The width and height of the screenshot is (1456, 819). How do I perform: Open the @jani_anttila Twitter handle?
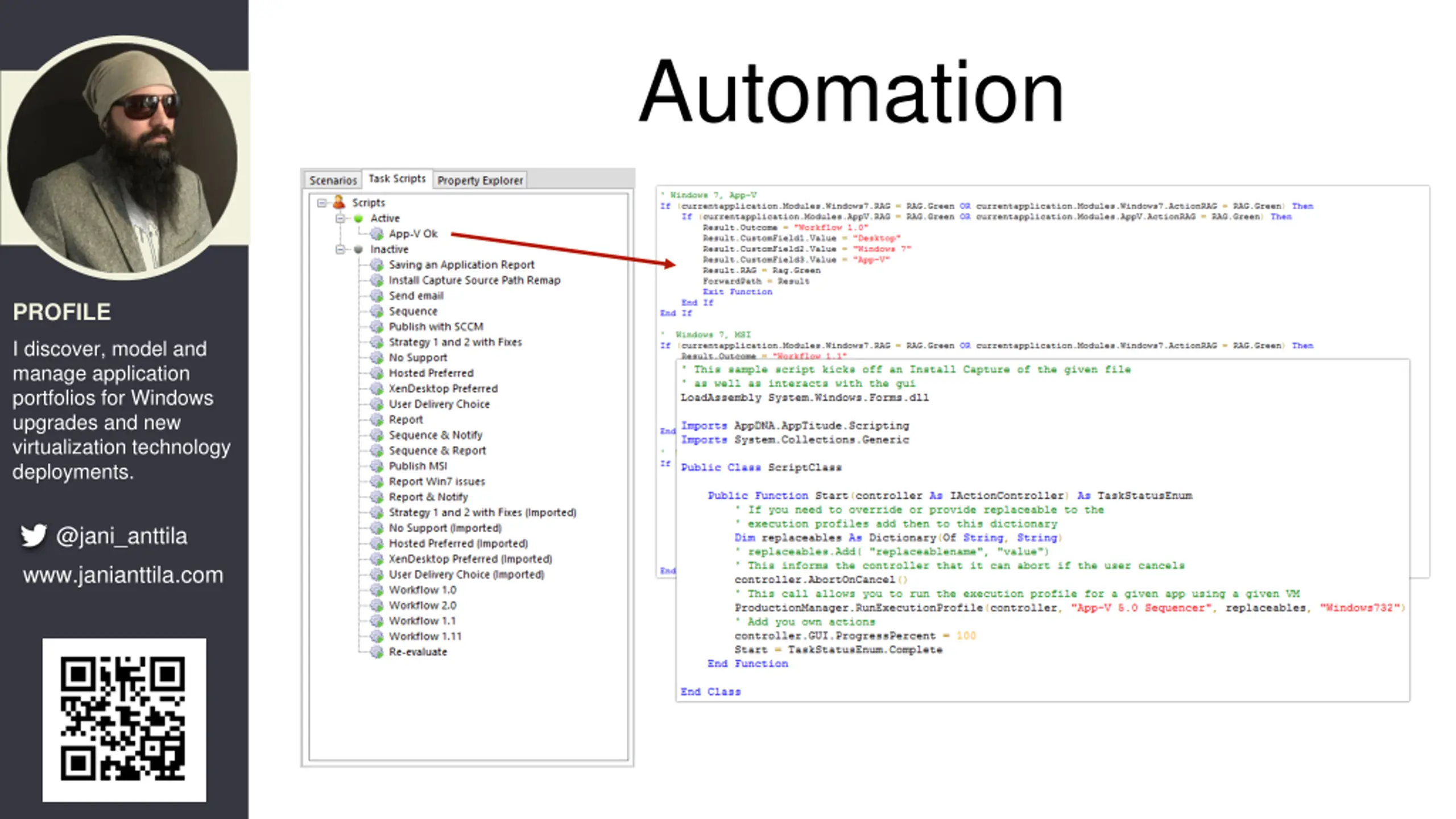coord(121,536)
